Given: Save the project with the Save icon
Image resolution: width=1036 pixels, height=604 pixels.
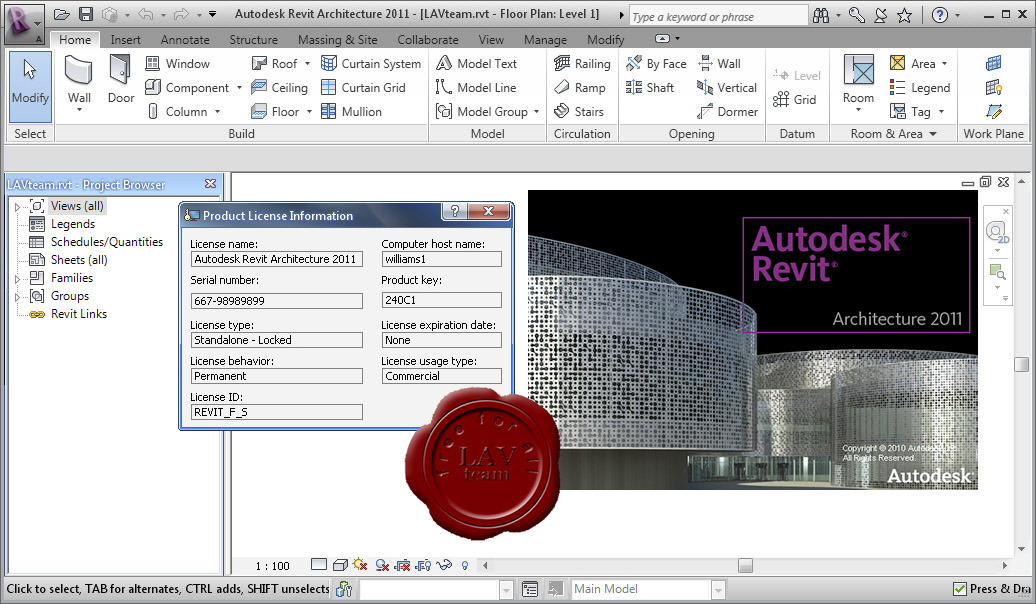Looking at the screenshot, I should tap(86, 14).
